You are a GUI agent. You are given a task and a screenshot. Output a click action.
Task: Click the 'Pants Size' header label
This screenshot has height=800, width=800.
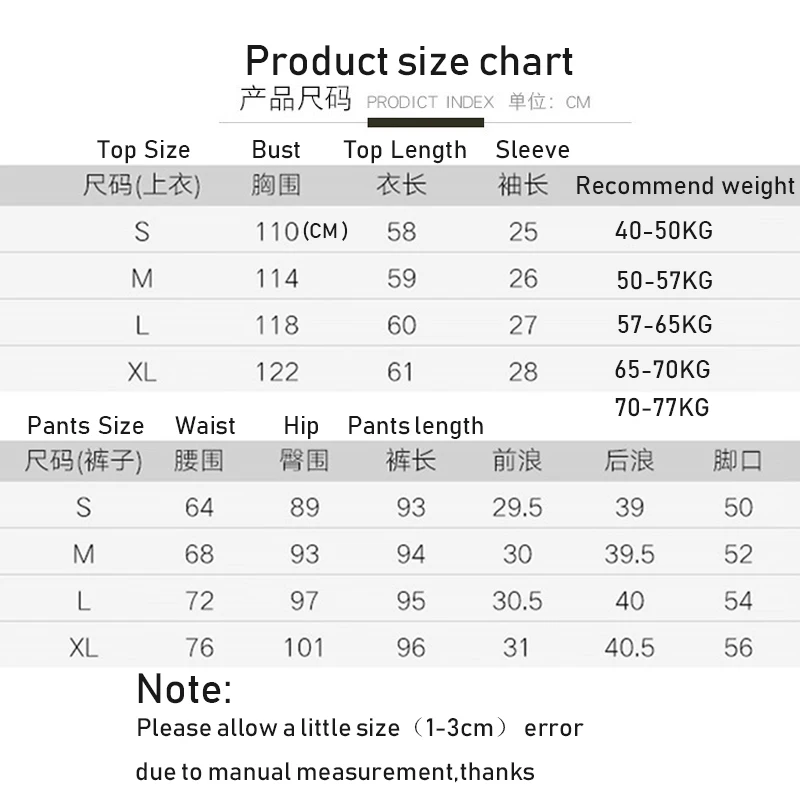coord(86,426)
